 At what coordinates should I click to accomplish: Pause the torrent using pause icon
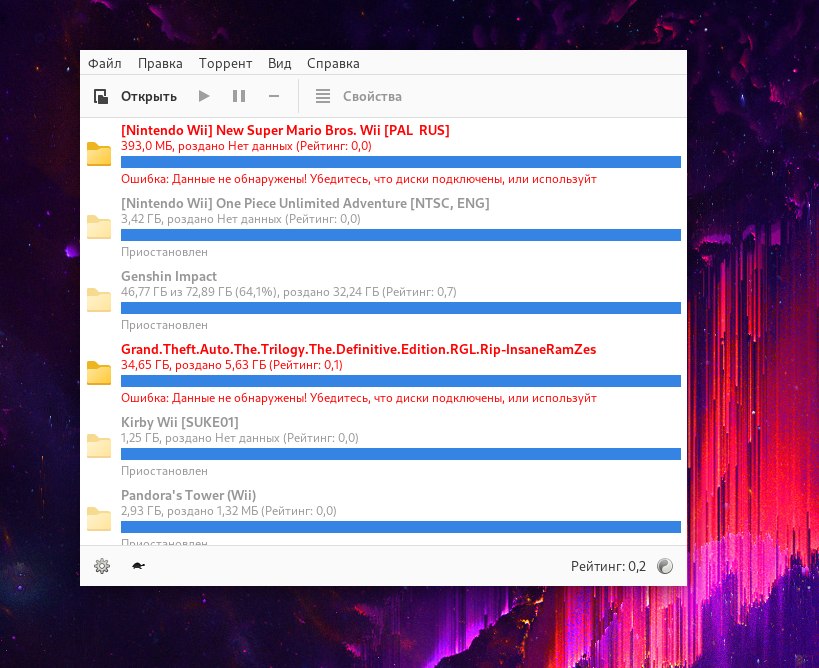(239, 96)
